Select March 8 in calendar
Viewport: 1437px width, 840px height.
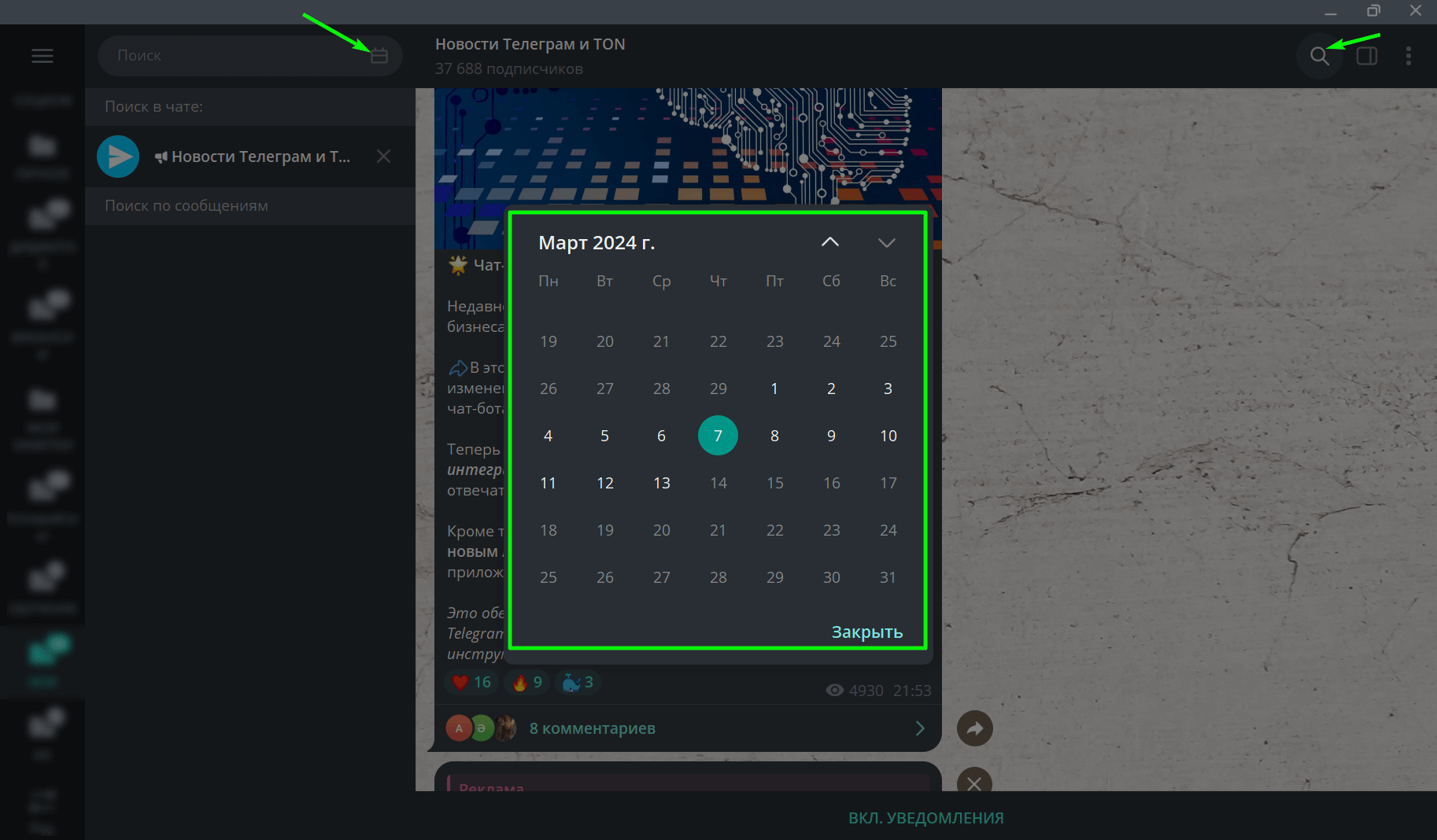tap(775, 436)
